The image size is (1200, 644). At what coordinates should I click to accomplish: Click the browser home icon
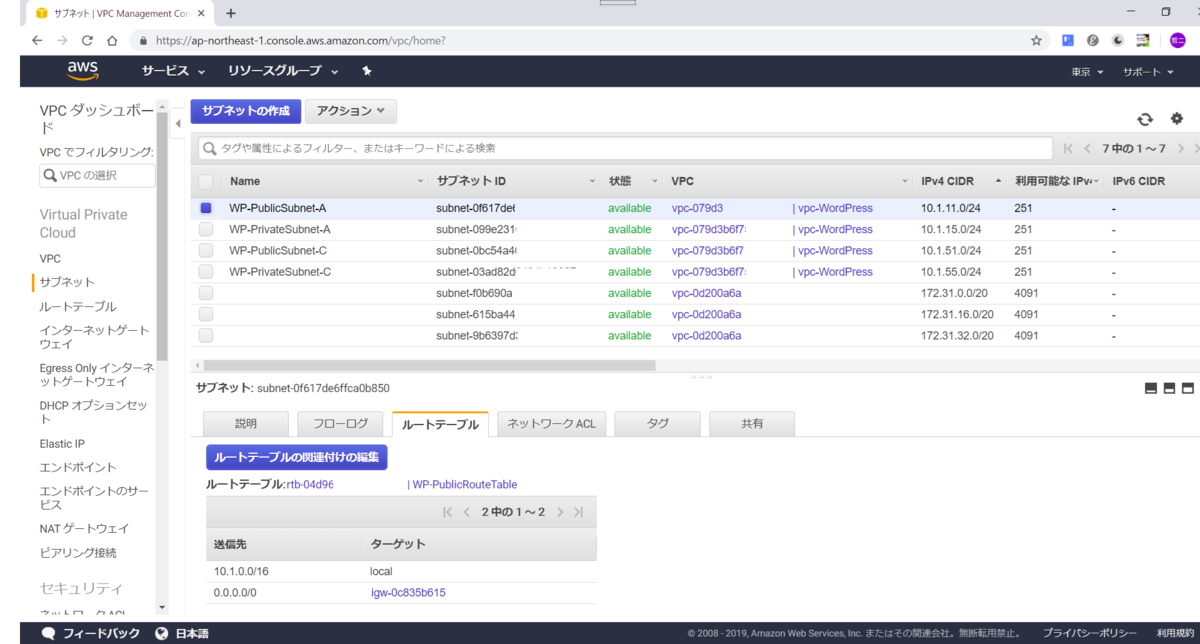(x=112, y=41)
